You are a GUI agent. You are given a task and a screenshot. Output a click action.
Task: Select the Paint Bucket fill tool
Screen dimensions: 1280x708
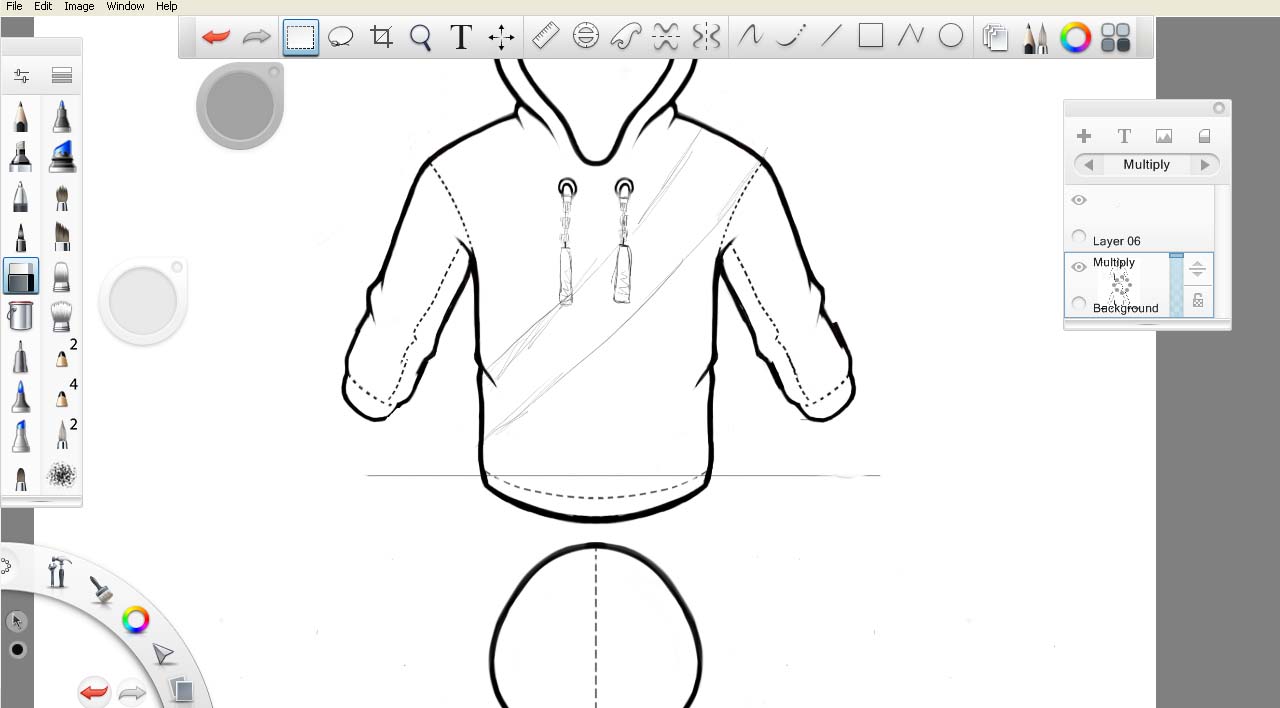point(21,316)
